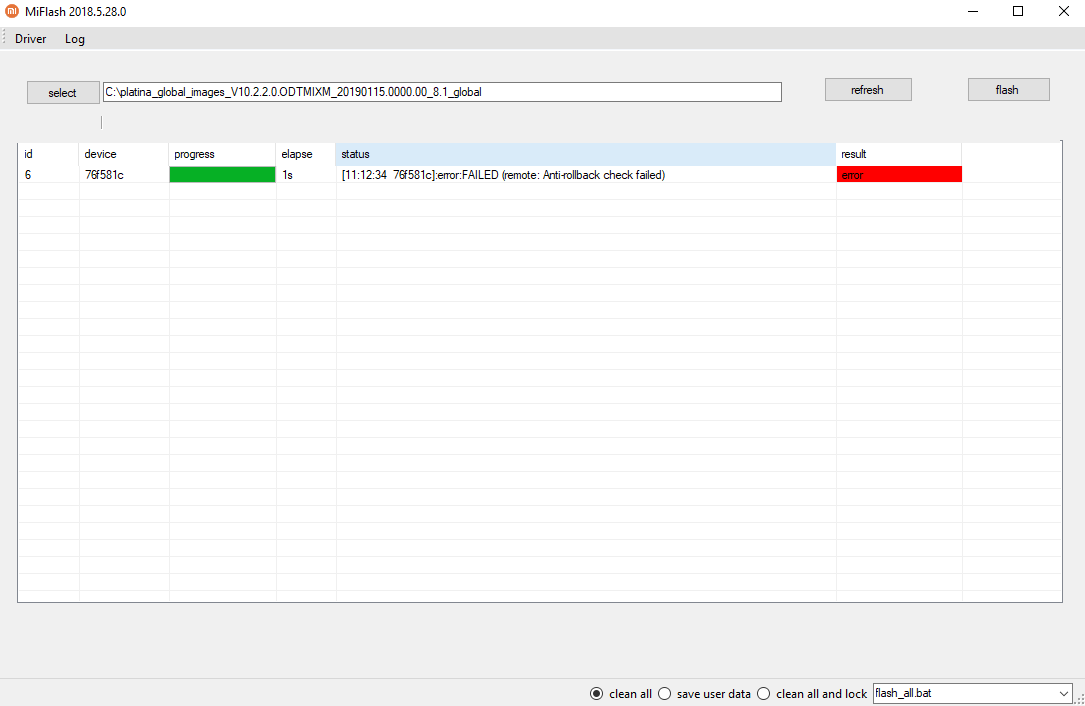Click the id column header
The height and width of the screenshot is (706, 1085).
pyautogui.click(x=48, y=154)
